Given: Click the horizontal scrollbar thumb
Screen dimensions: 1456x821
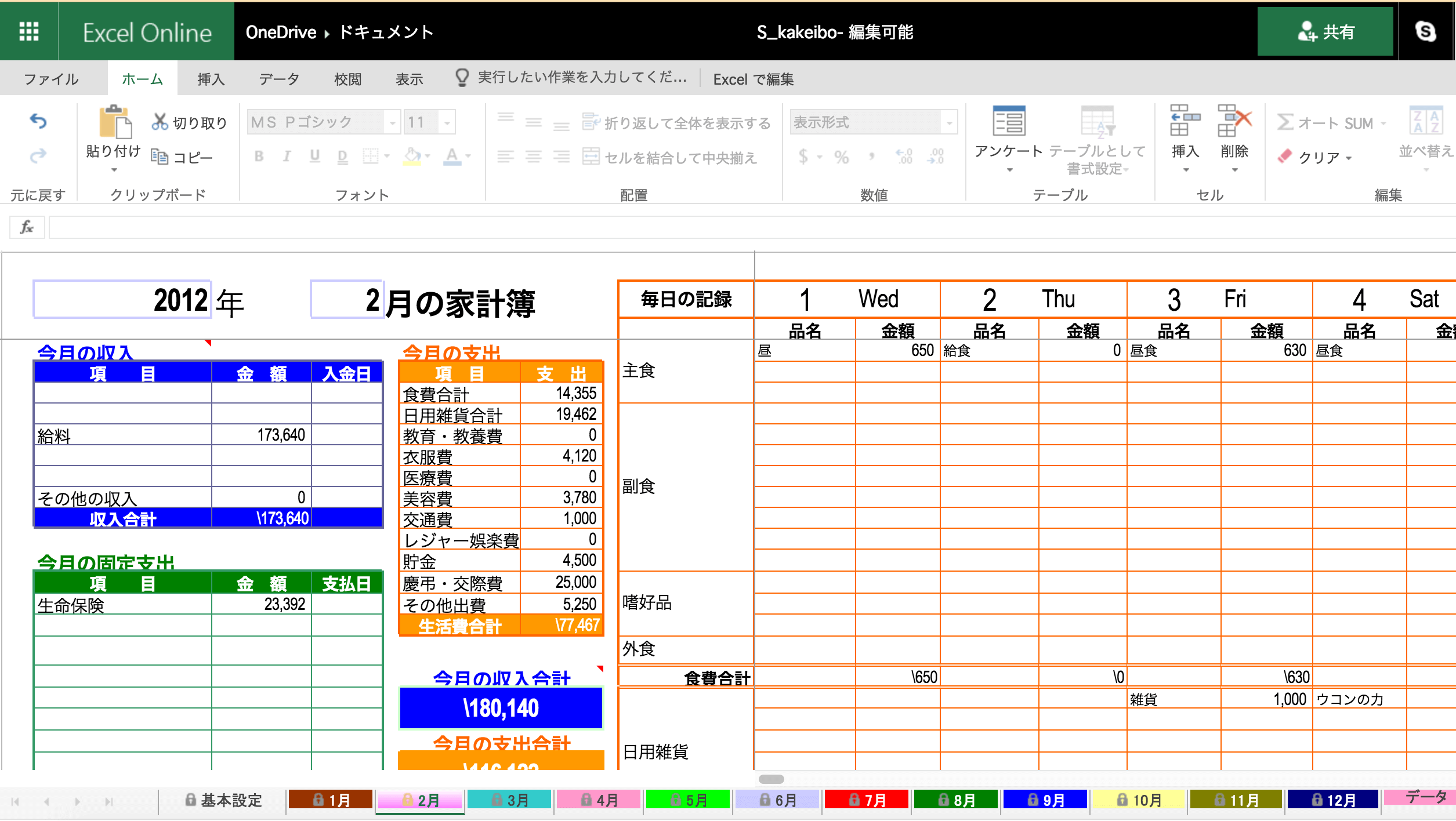Looking at the screenshot, I should pyautogui.click(x=771, y=779).
